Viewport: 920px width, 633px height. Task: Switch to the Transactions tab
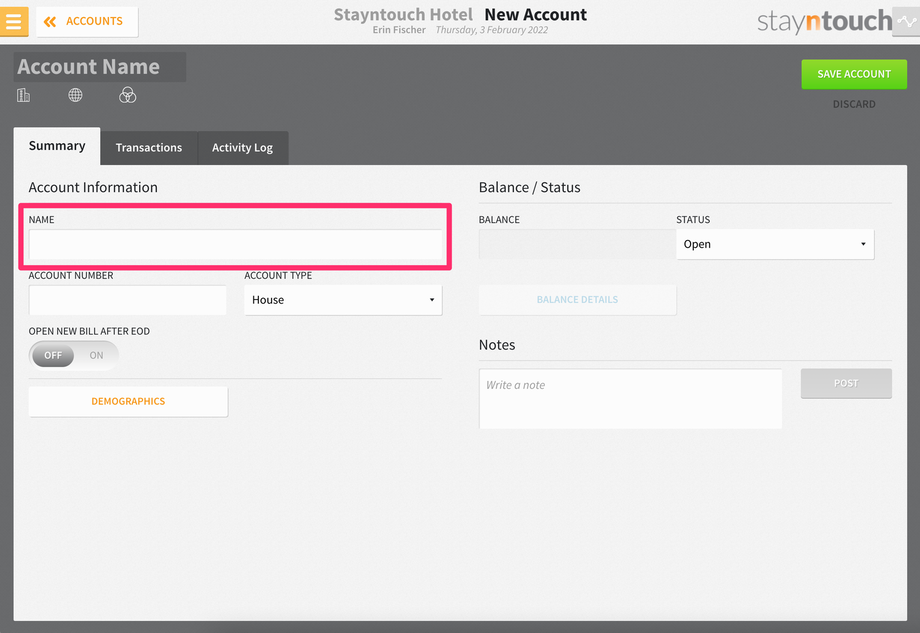pos(148,148)
